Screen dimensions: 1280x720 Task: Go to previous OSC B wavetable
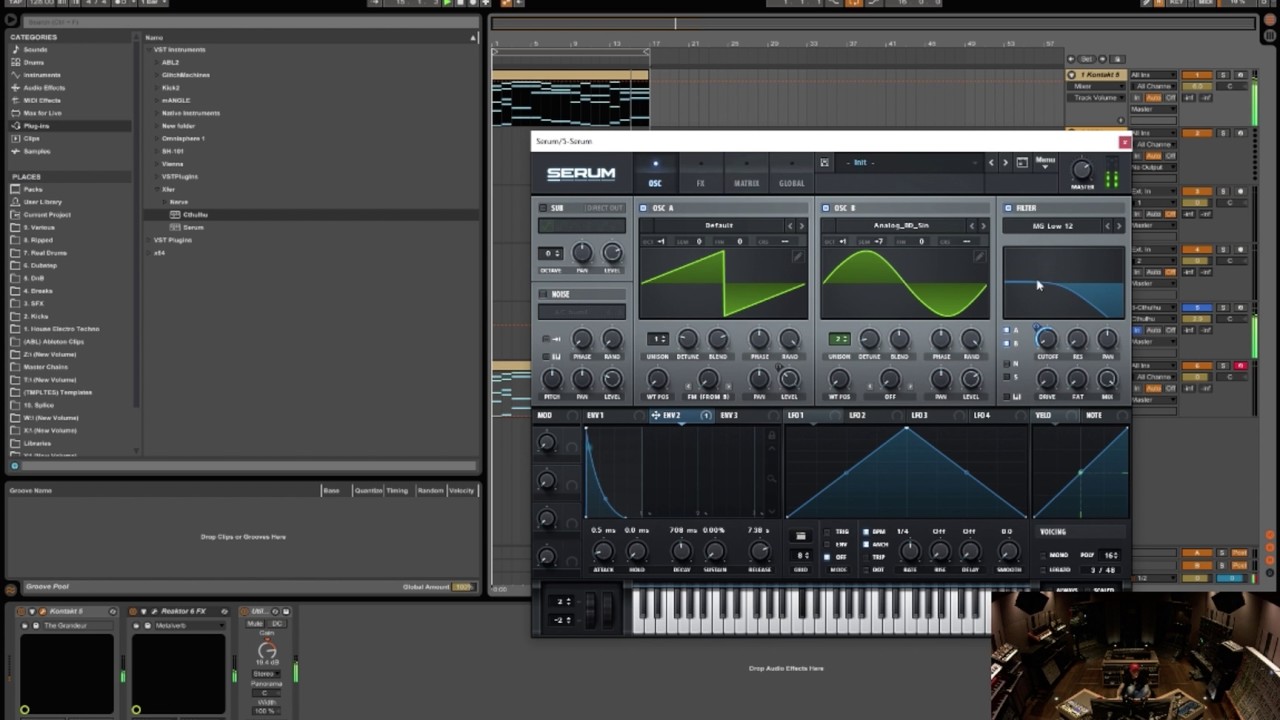pyautogui.click(x=972, y=226)
